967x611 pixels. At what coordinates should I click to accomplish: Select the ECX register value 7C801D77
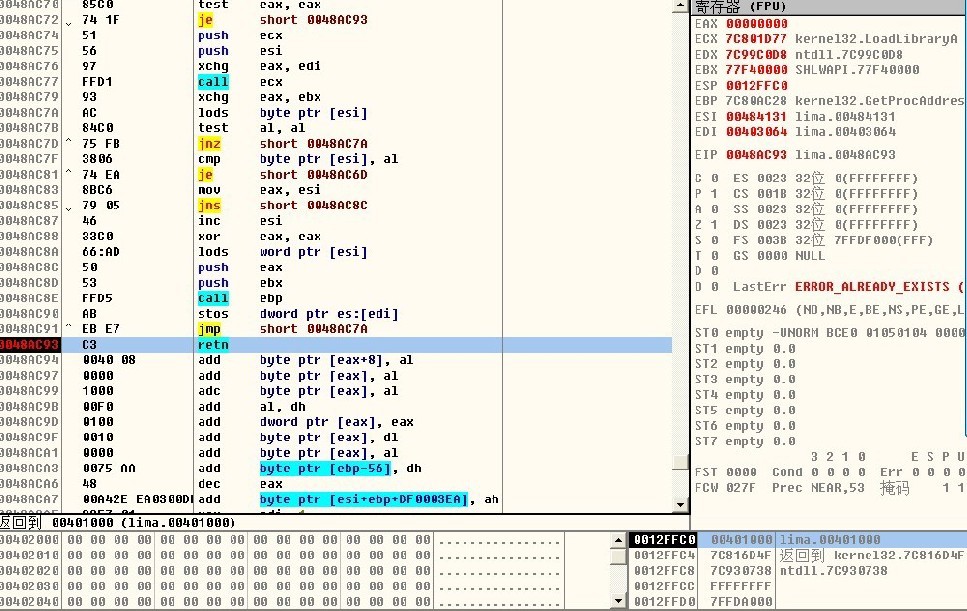(757, 39)
